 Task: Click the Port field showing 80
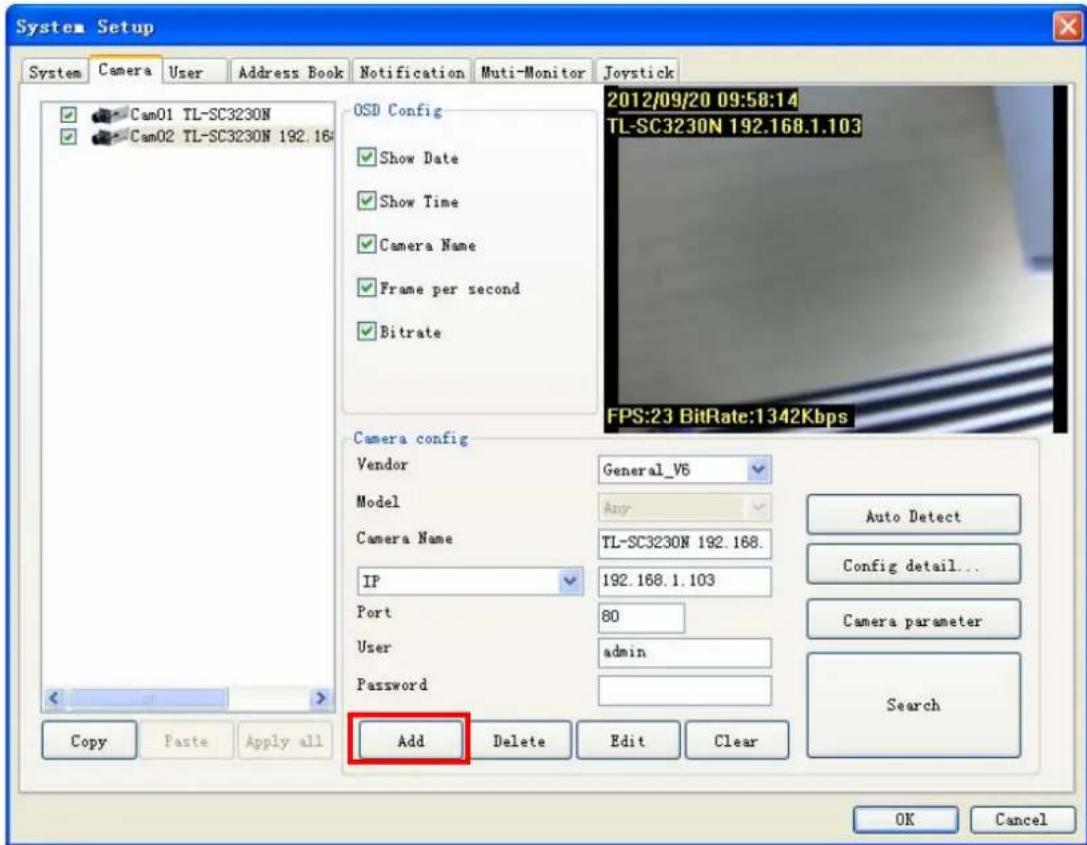pos(641,617)
